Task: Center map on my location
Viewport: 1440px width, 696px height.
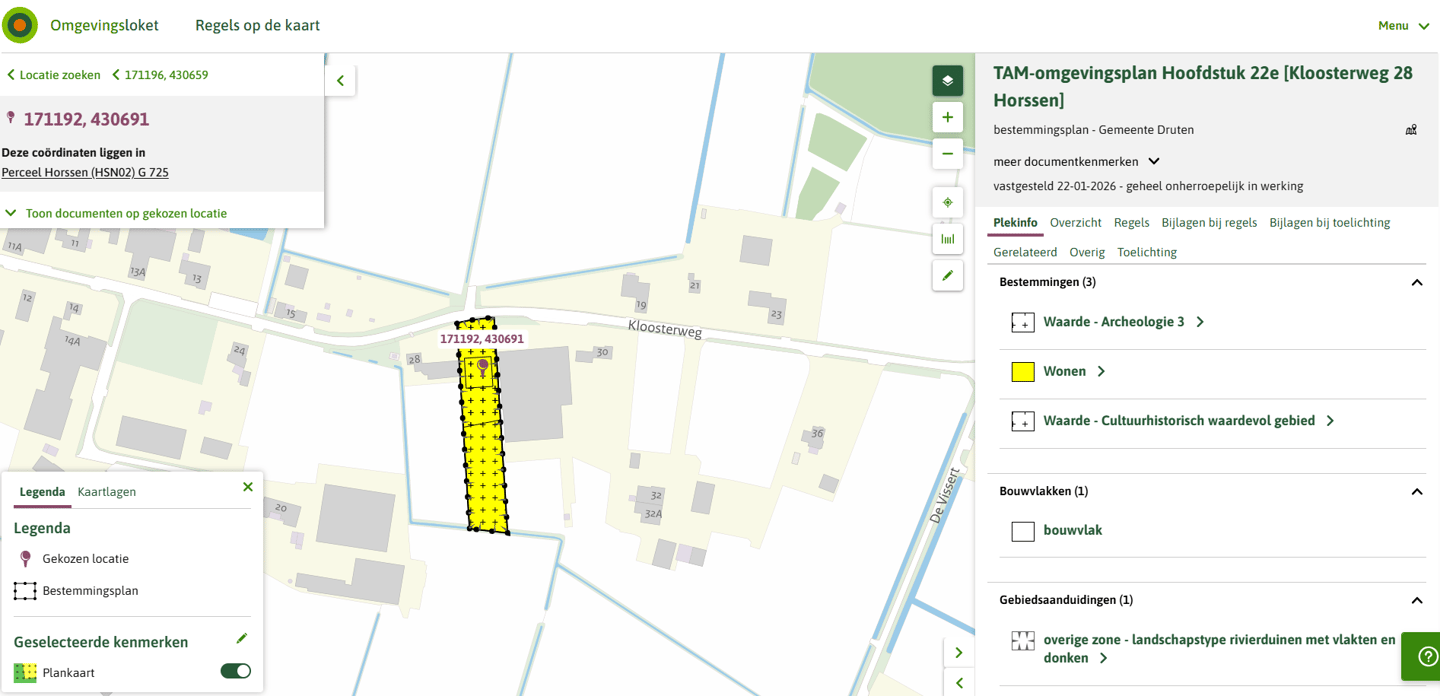Action: pyautogui.click(x=947, y=202)
